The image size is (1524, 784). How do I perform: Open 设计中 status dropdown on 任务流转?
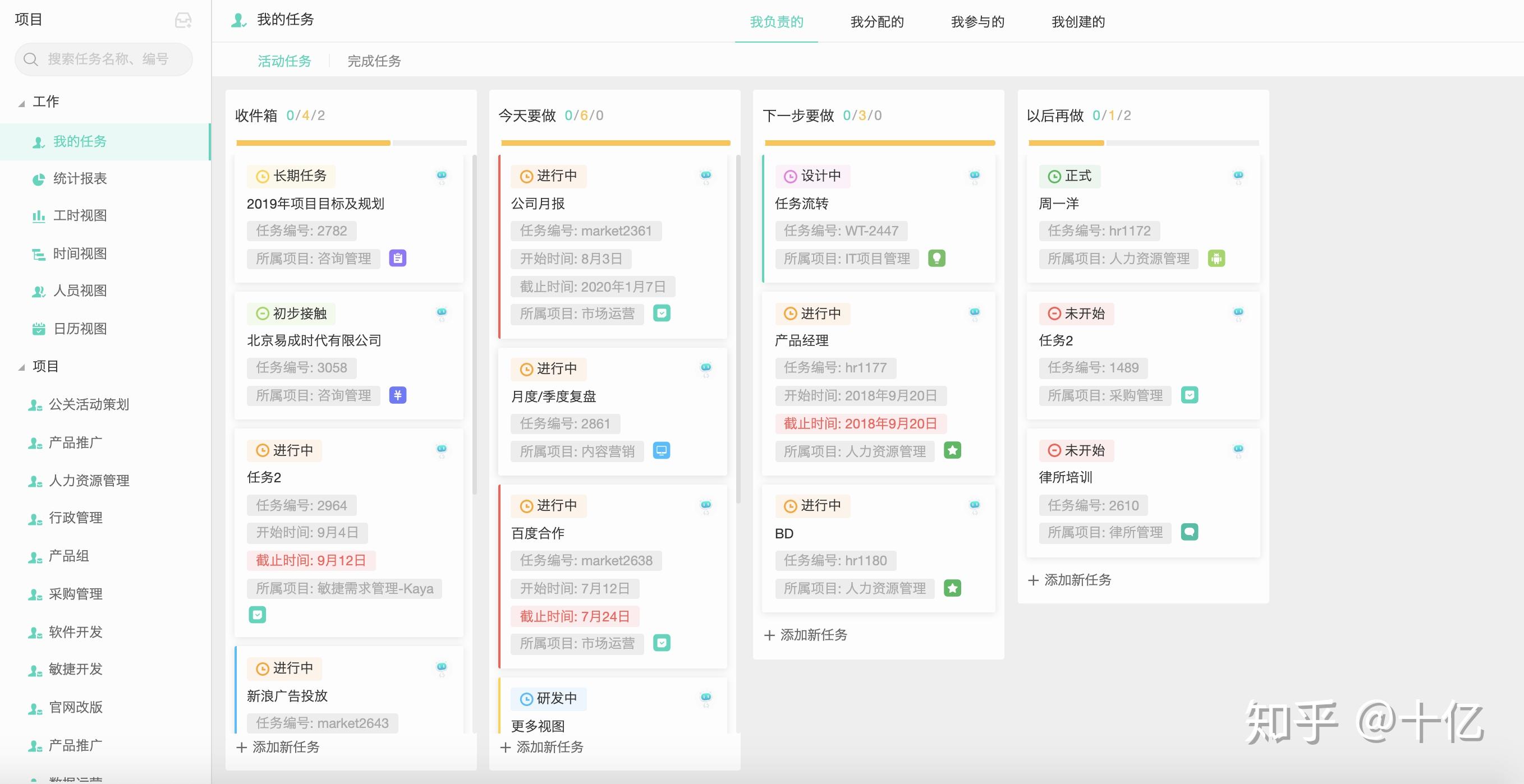pos(813,176)
